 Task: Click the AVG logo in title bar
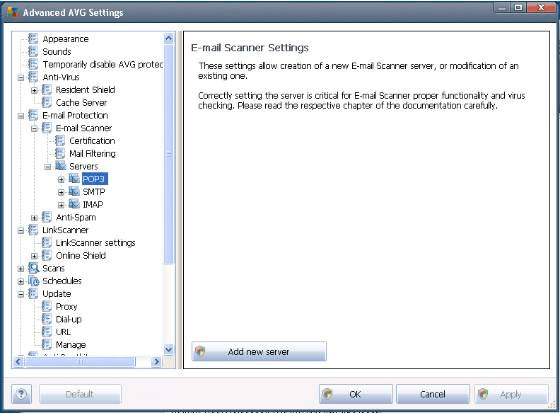click(13, 12)
